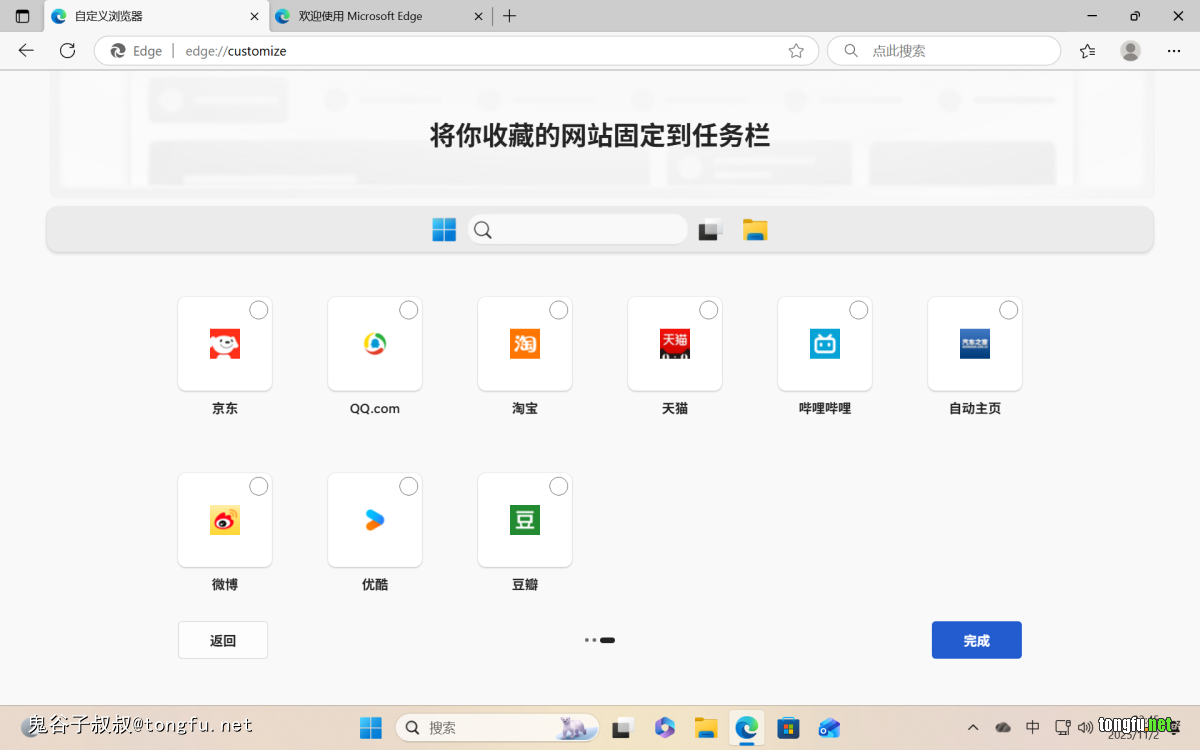Show hidden icons in system tray
The width and height of the screenshot is (1200, 750).
pyautogui.click(x=973, y=727)
